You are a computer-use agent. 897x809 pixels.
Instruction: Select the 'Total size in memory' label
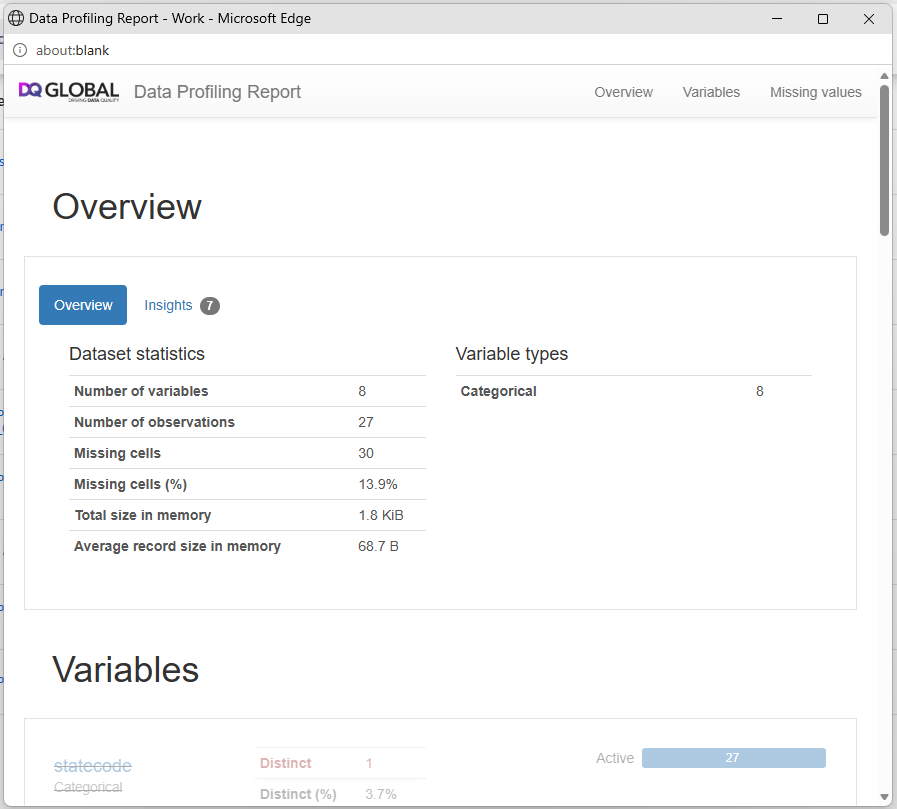[143, 515]
